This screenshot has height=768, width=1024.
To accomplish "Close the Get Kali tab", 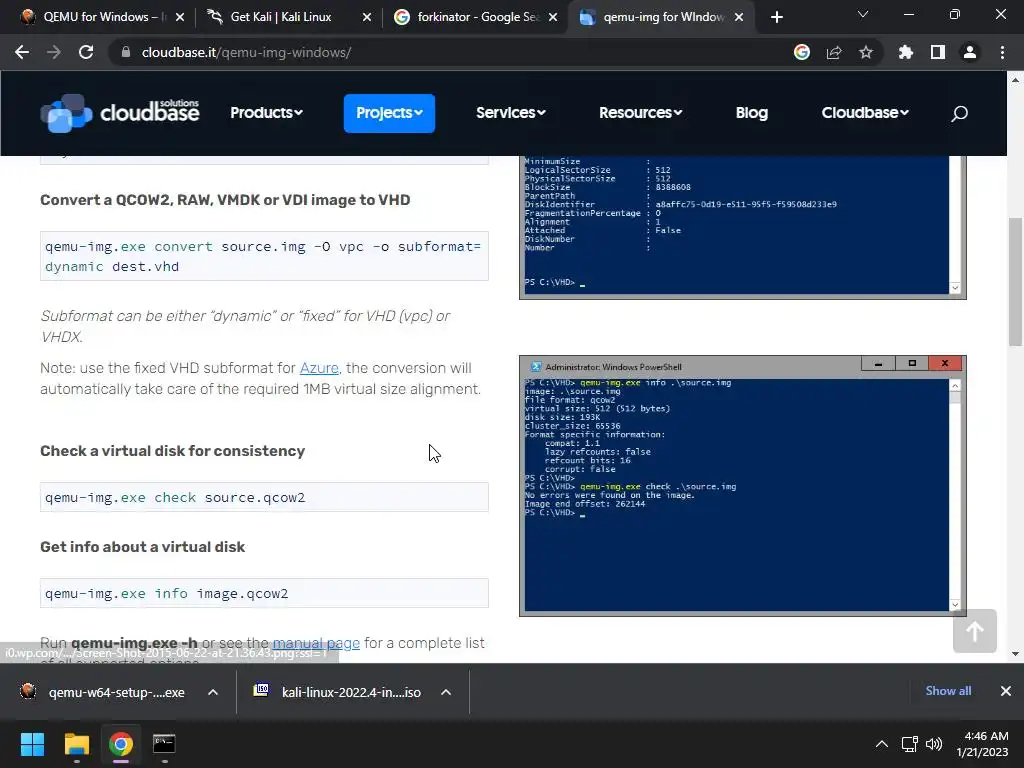I will point(367,17).
